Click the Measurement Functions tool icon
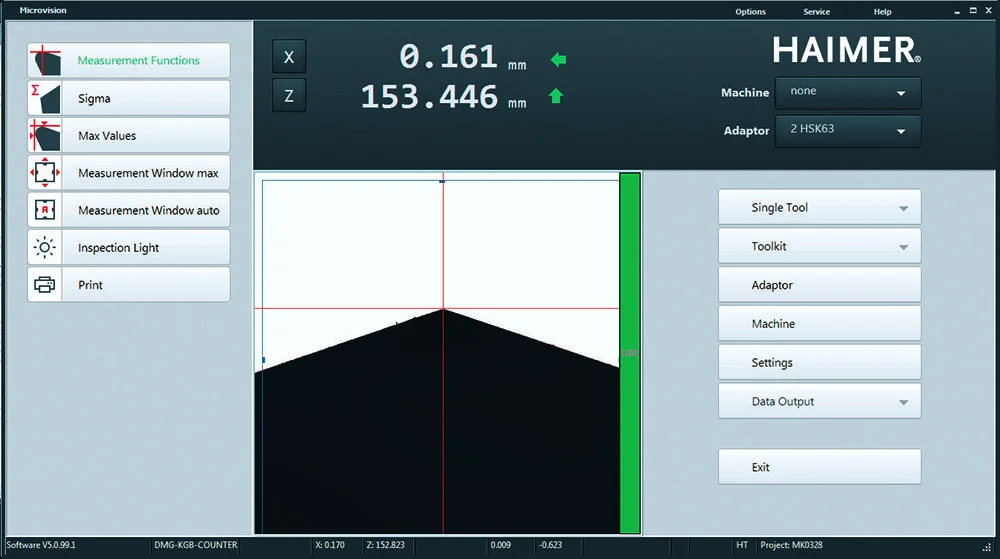The image size is (1000, 559). [x=45, y=61]
